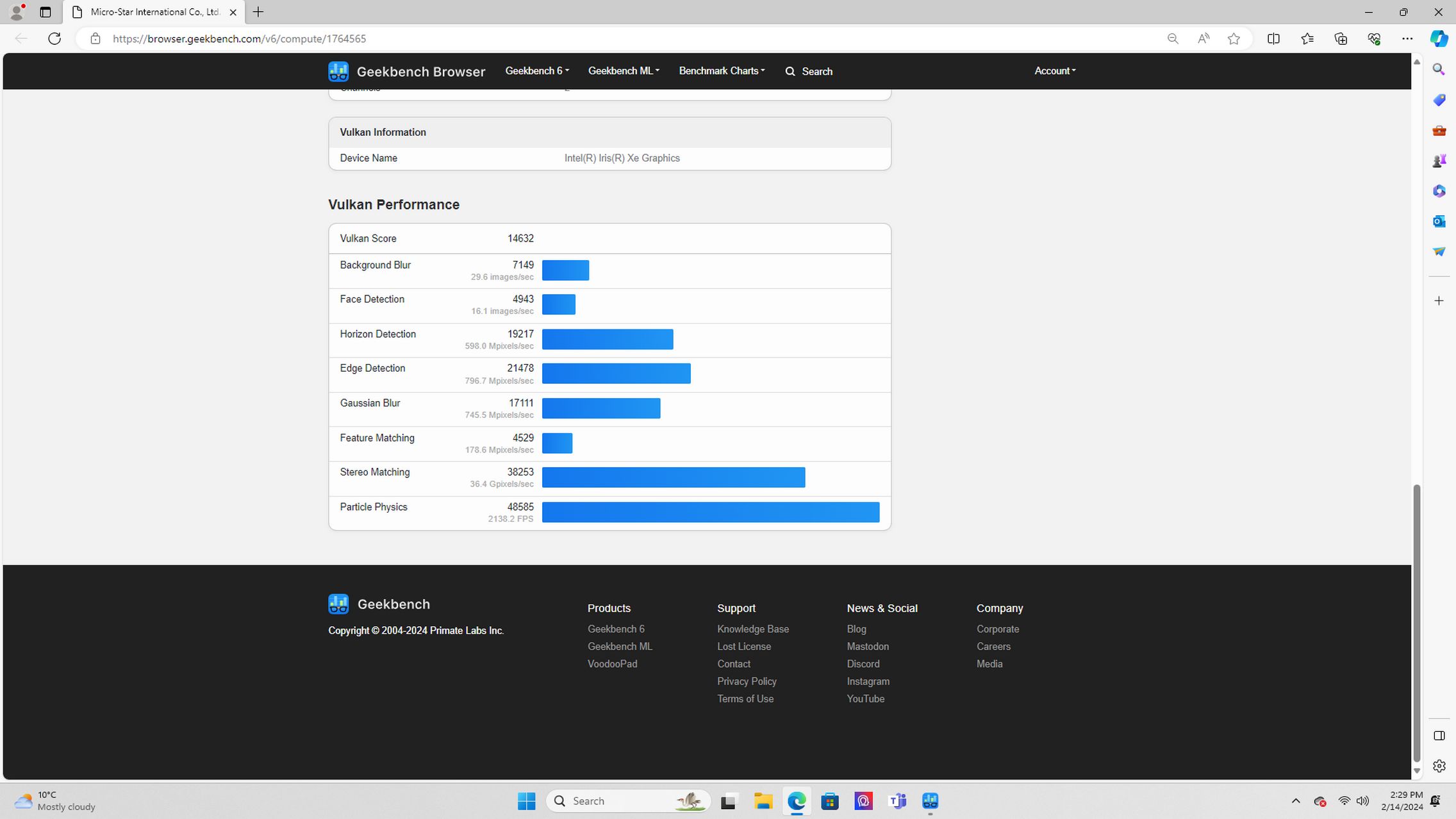Open the Media footer link
The image size is (1456, 819).
[989, 664]
